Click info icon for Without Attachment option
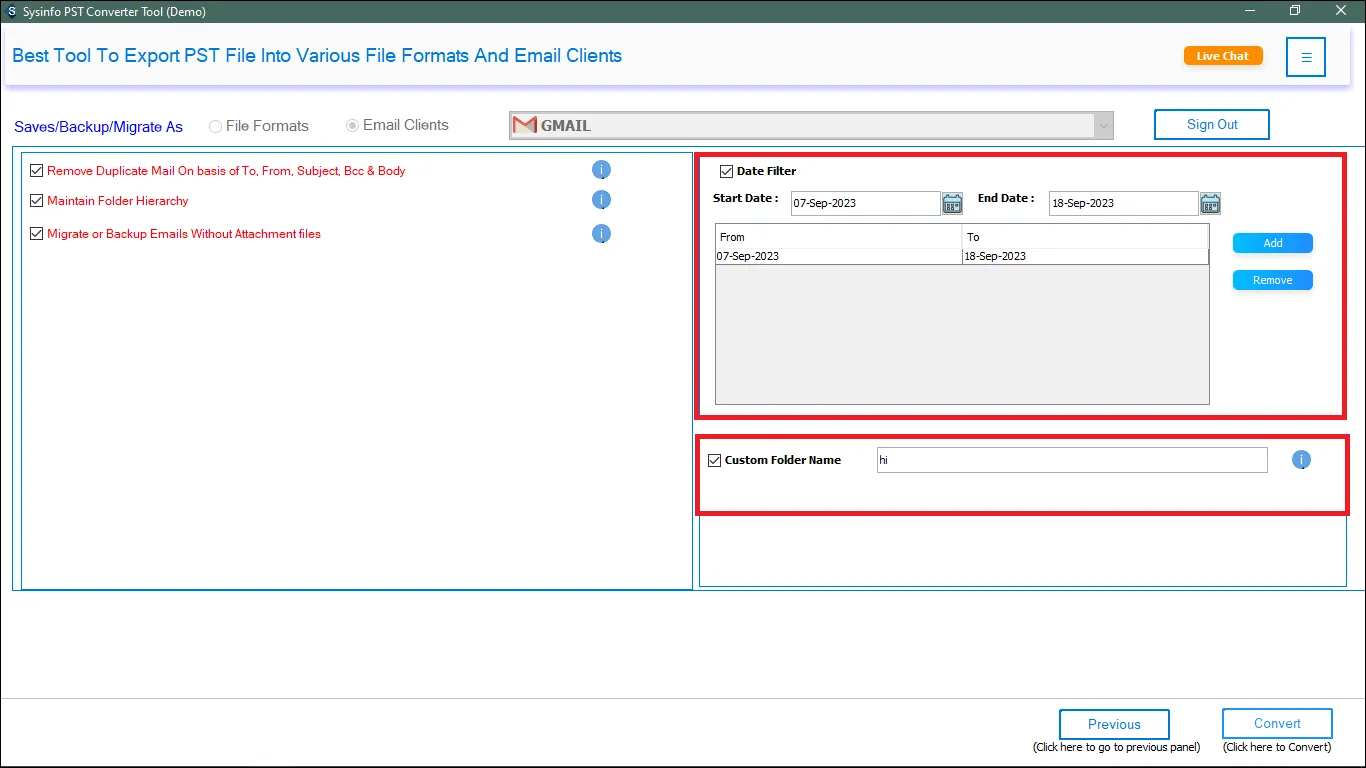Viewport: 1366px width, 768px height. 601,234
